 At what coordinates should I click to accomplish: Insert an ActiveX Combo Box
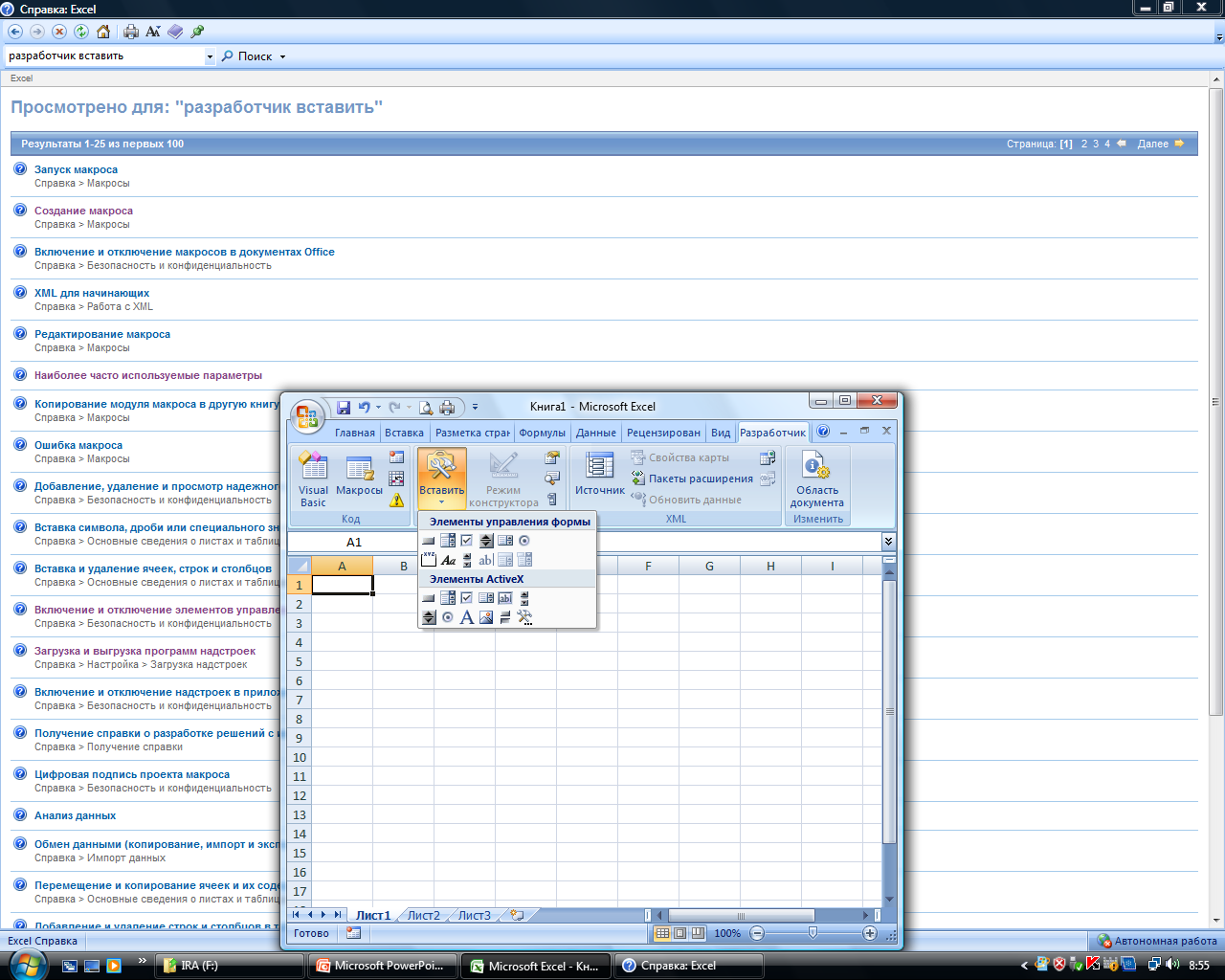448,598
